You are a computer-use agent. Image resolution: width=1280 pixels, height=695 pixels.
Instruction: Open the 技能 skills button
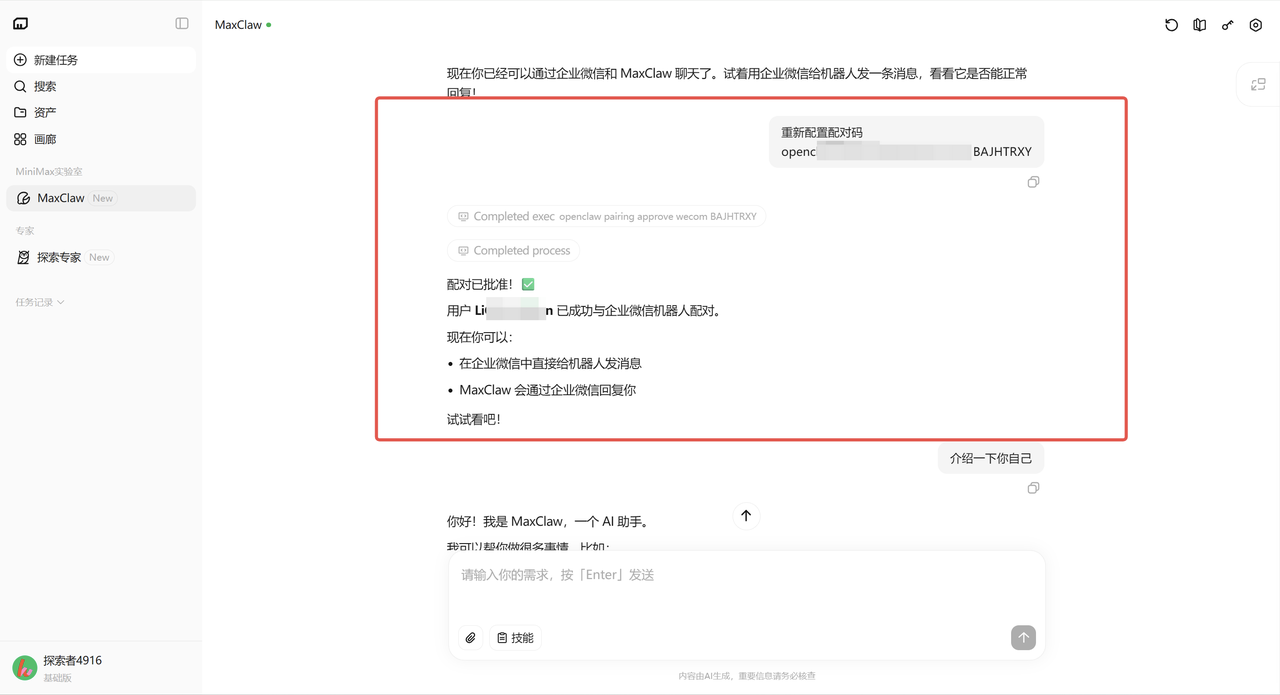click(x=515, y=638)
